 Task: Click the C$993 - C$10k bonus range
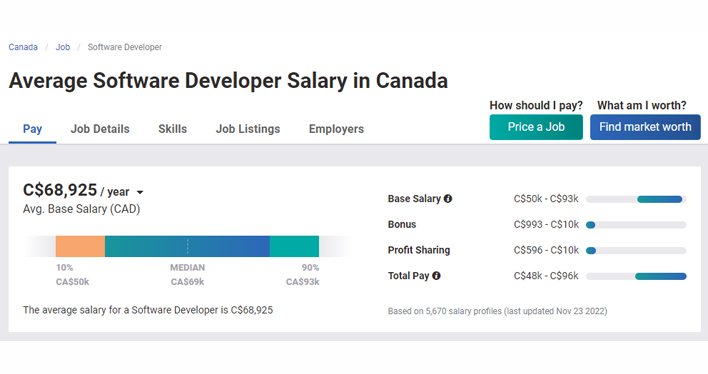[546, 224]
